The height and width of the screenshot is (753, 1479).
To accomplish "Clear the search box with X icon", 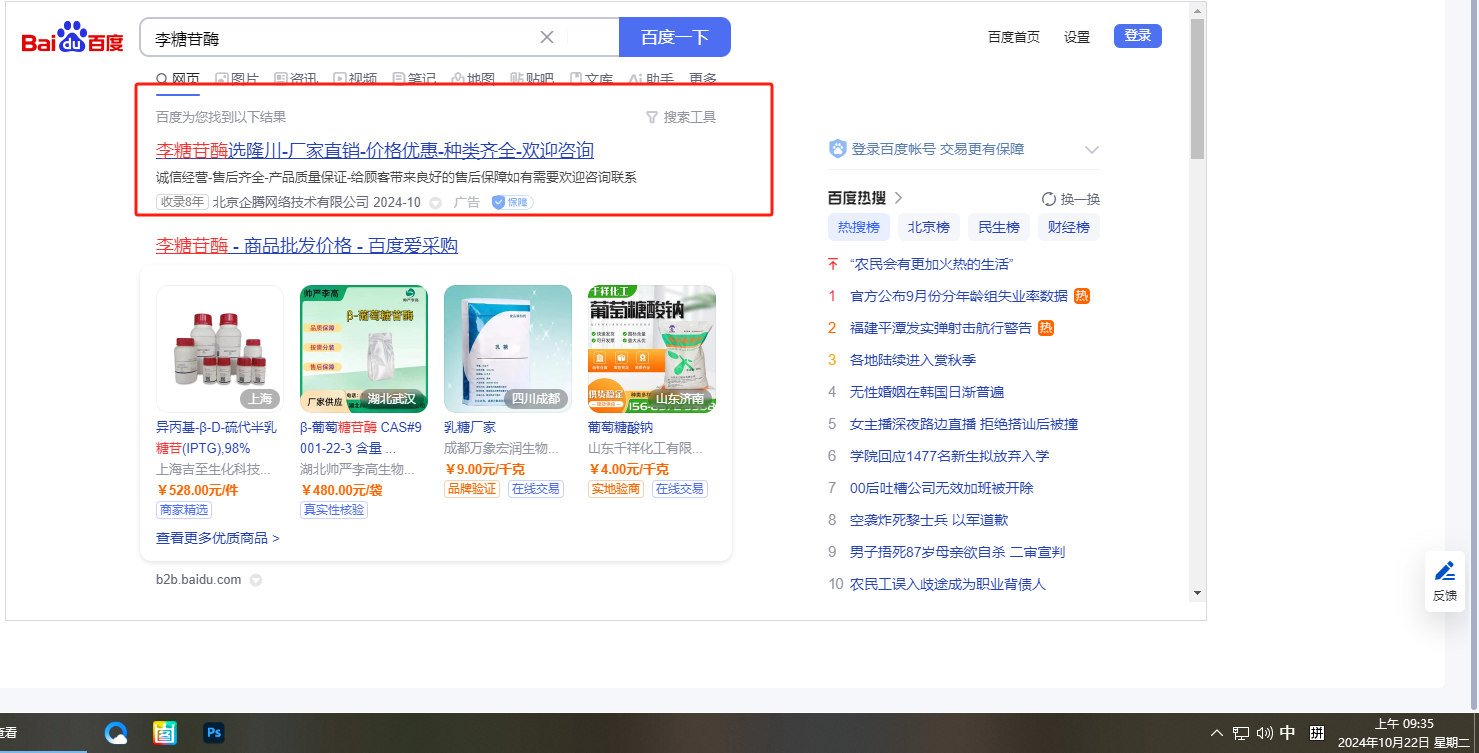I will point(547,38).
